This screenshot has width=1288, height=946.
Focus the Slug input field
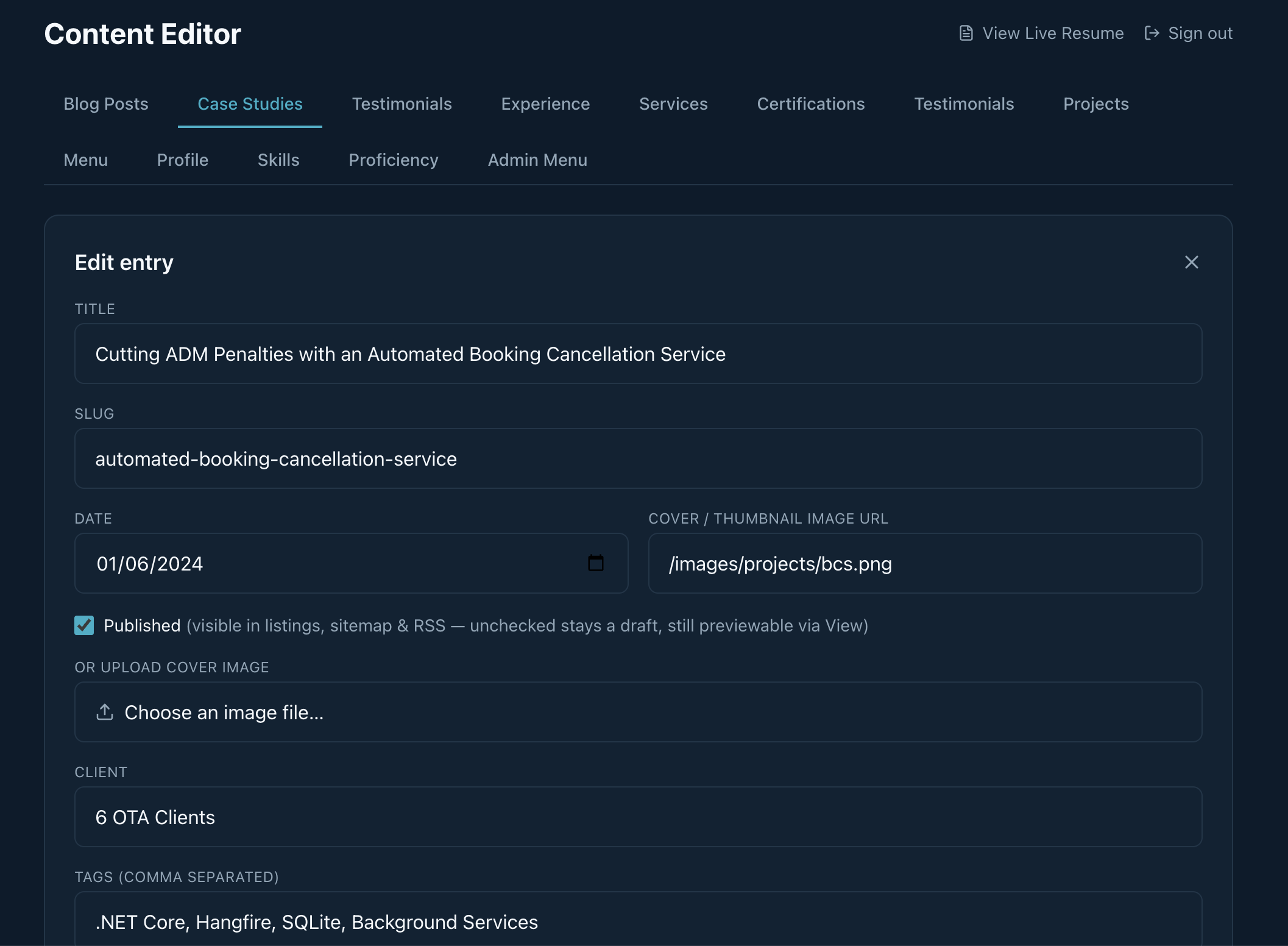(x=638, y=458)
